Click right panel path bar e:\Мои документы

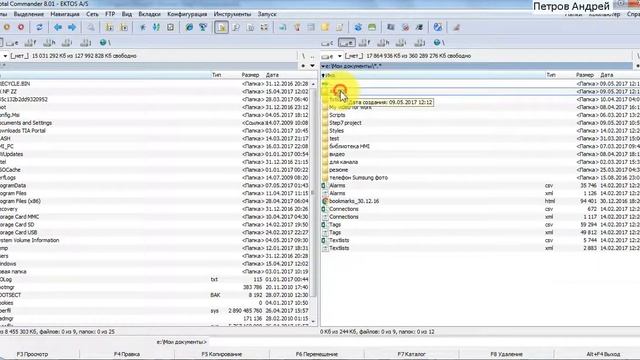(x=476, y=66)
